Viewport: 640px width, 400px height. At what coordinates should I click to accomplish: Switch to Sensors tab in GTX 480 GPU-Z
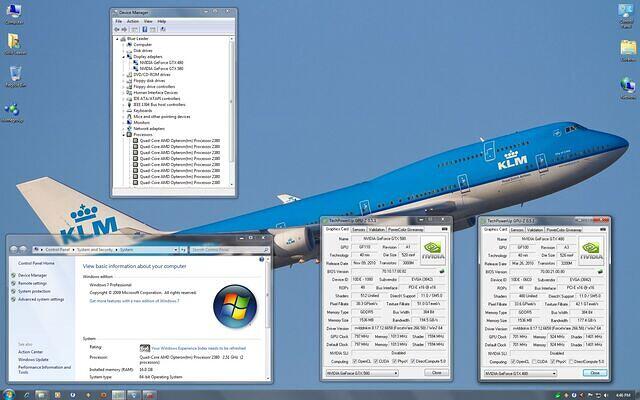coord(518,228)
